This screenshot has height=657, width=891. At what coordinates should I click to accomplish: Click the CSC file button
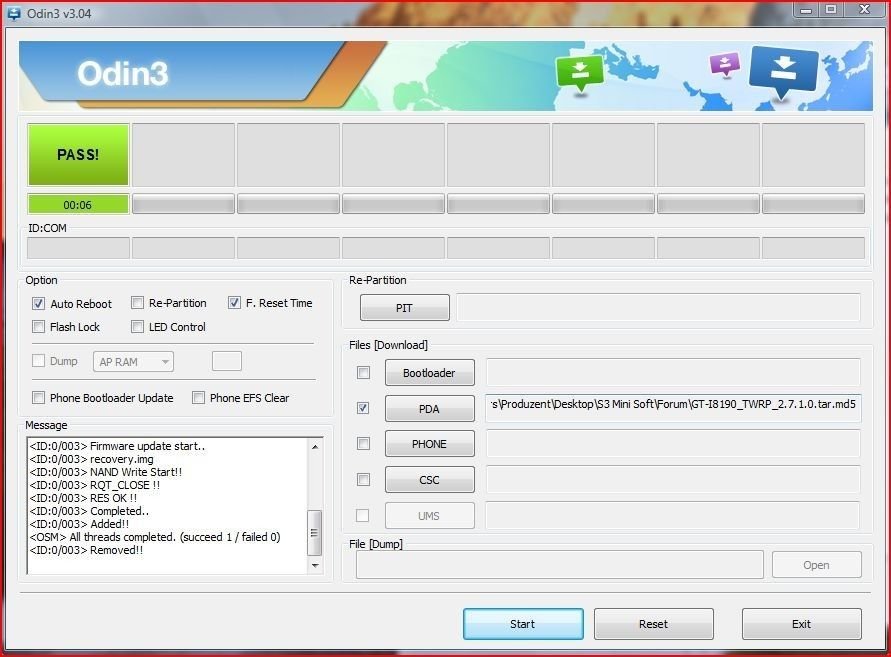coord(430,480)
